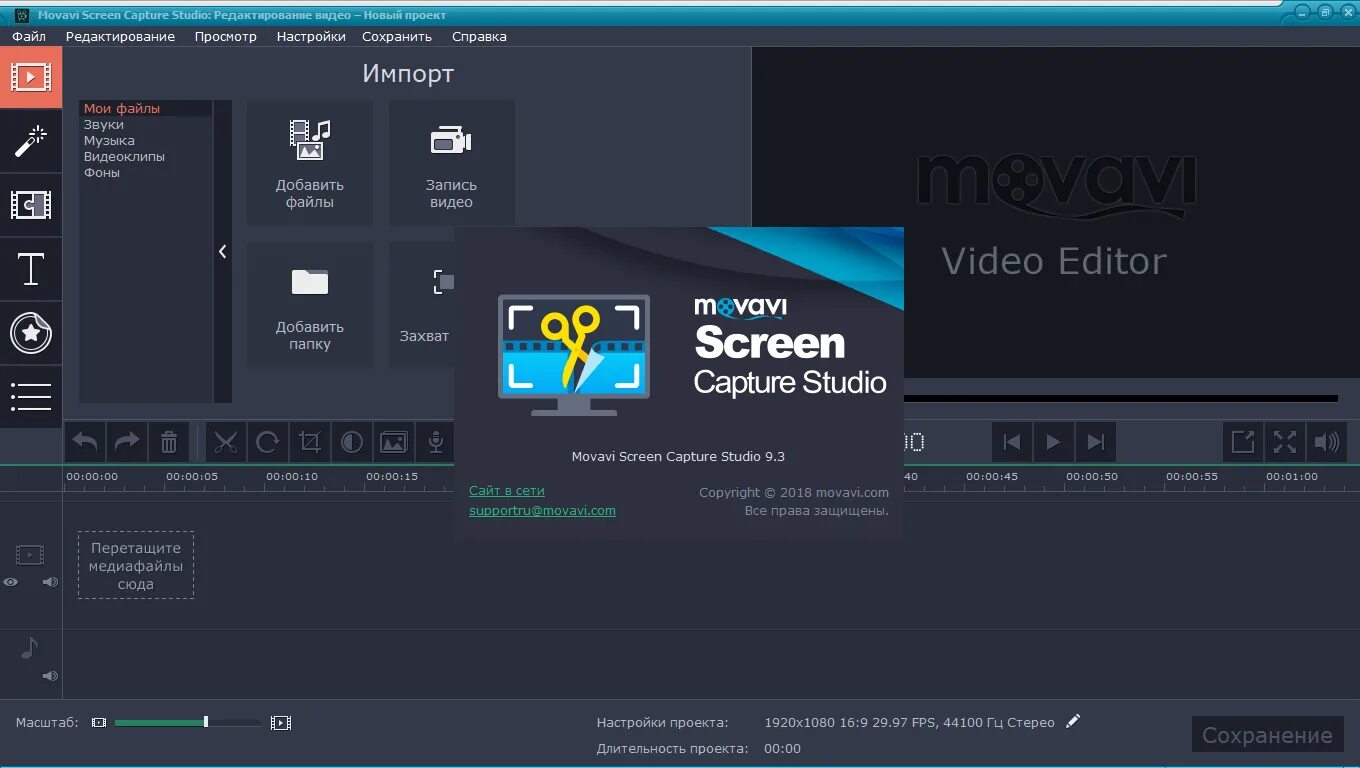Click the audio track note icon
The height and width of the screenshot is (768, 1360).
(29, 648)
